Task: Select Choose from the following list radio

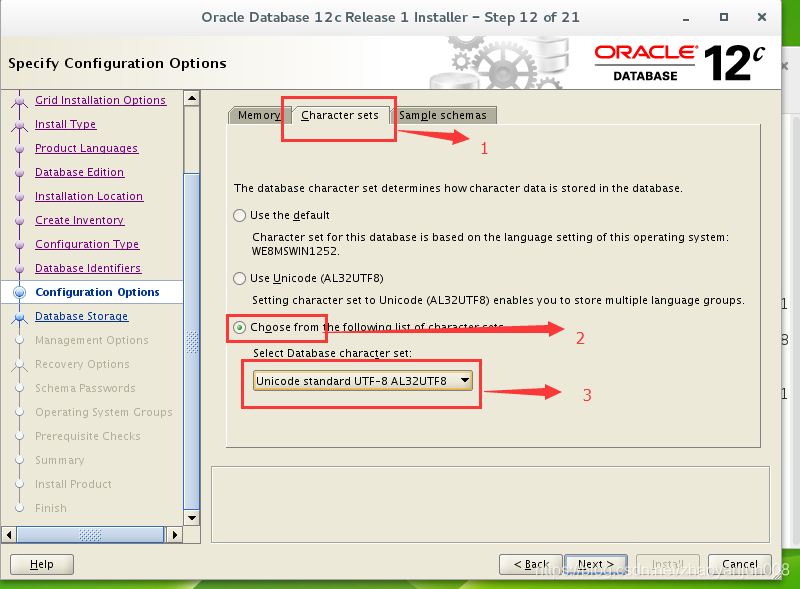Action: tap(239, 327)
